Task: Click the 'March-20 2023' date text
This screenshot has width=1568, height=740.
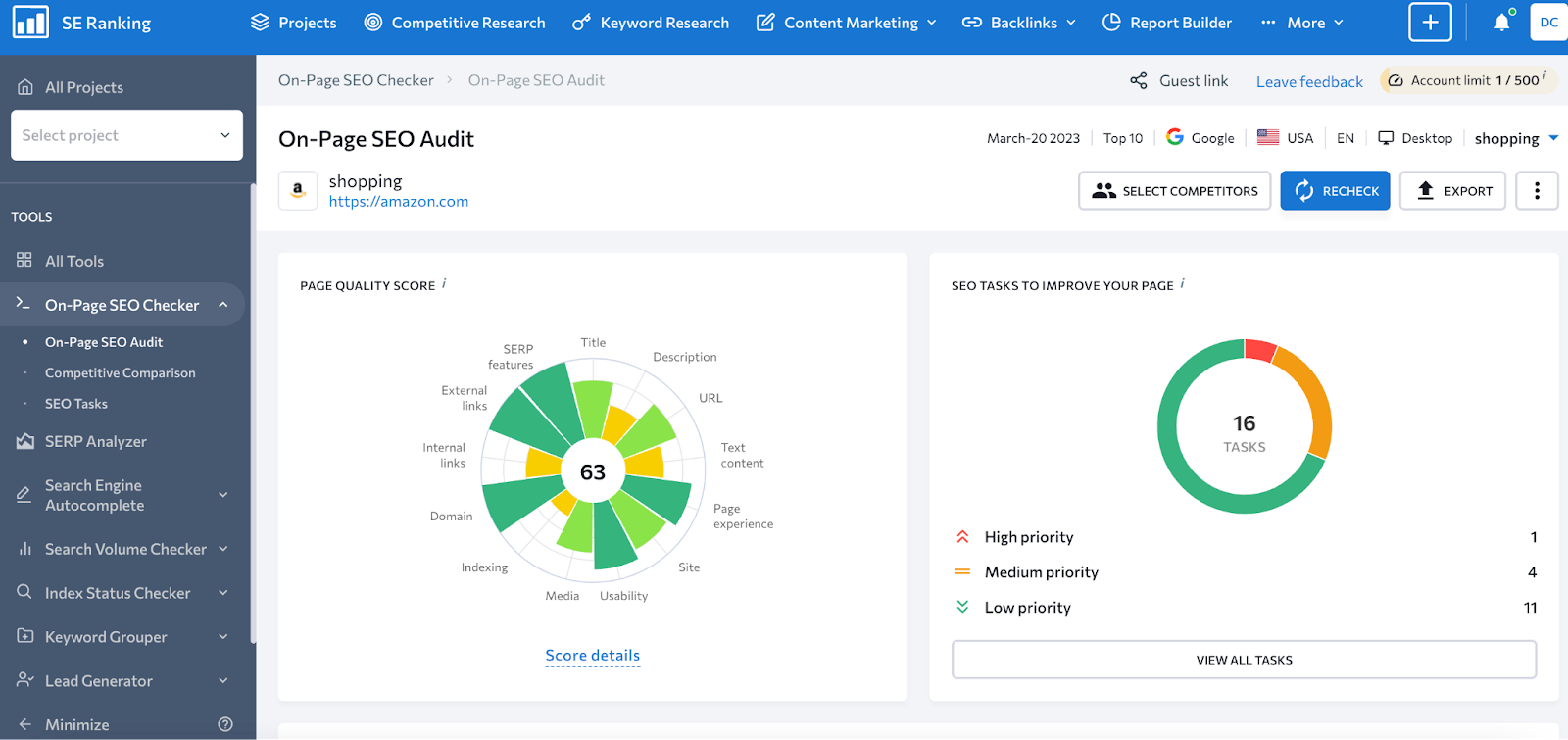Action: pyautogui.click(x=1033, y=138)
